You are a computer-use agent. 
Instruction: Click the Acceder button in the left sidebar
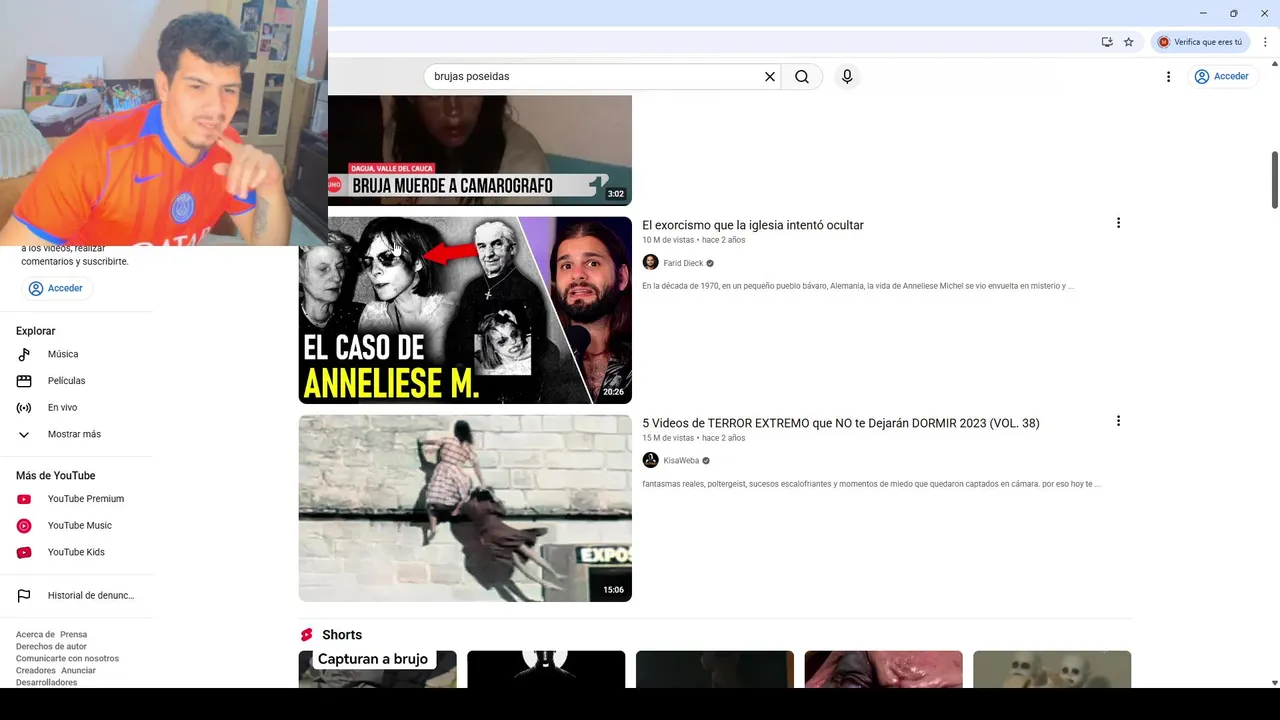[56, 288]
